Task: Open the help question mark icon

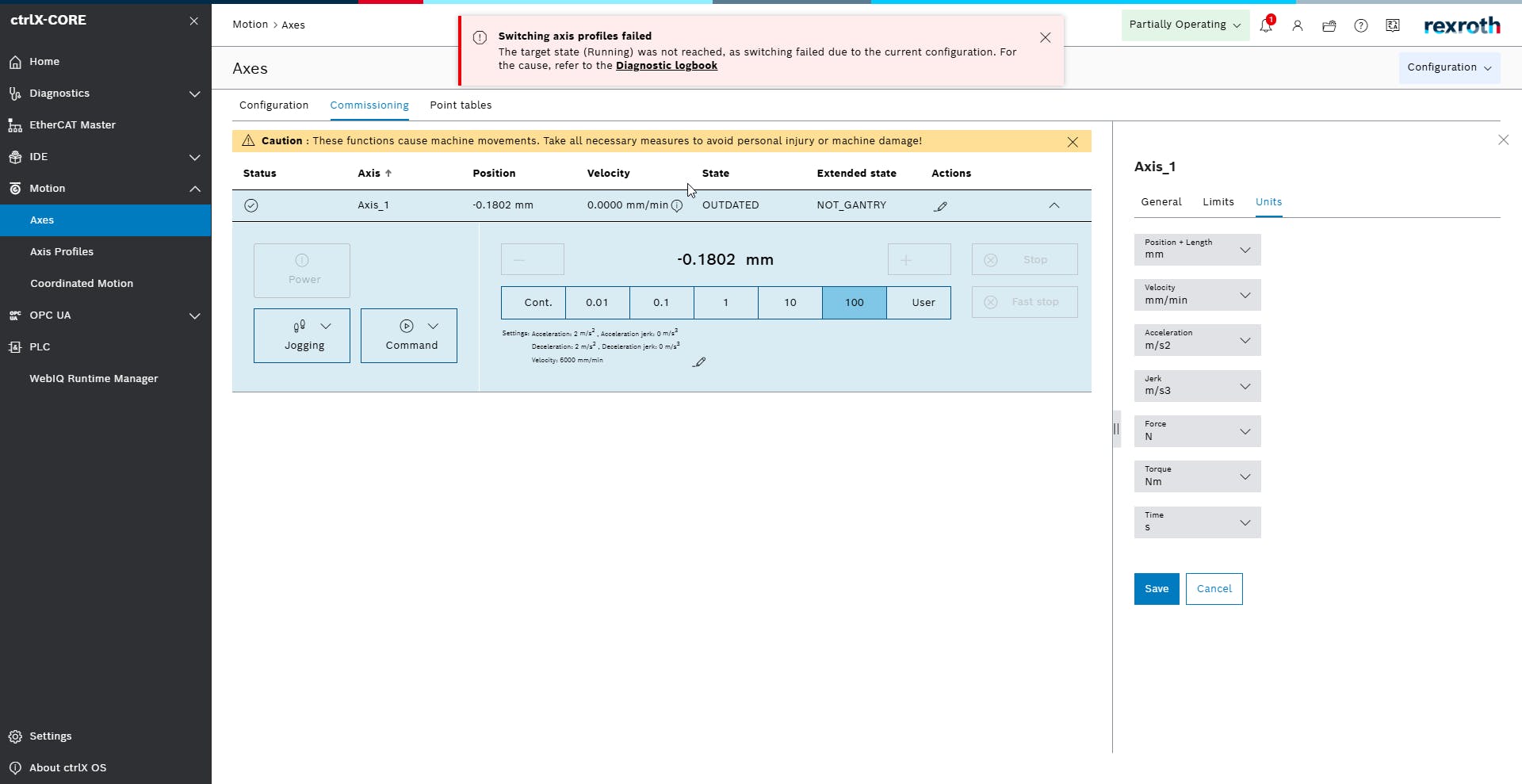Action: click(x=1361, y=25)
